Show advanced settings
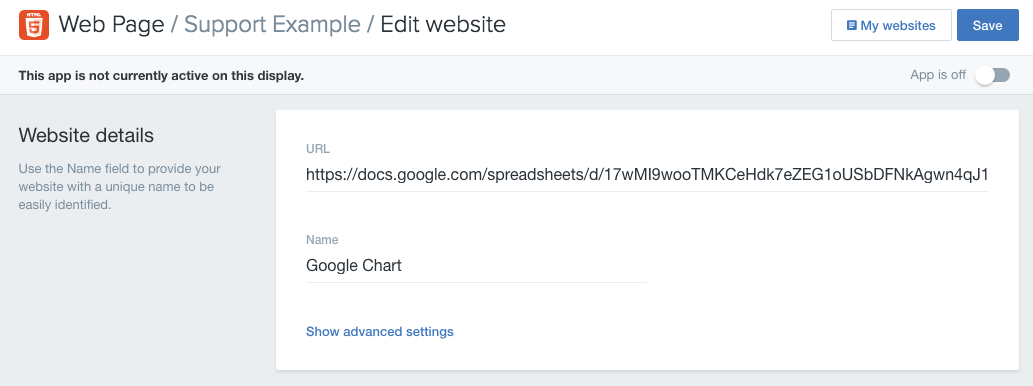The height and width of the screenshot is (386, 1033). [x=379, y=331]
